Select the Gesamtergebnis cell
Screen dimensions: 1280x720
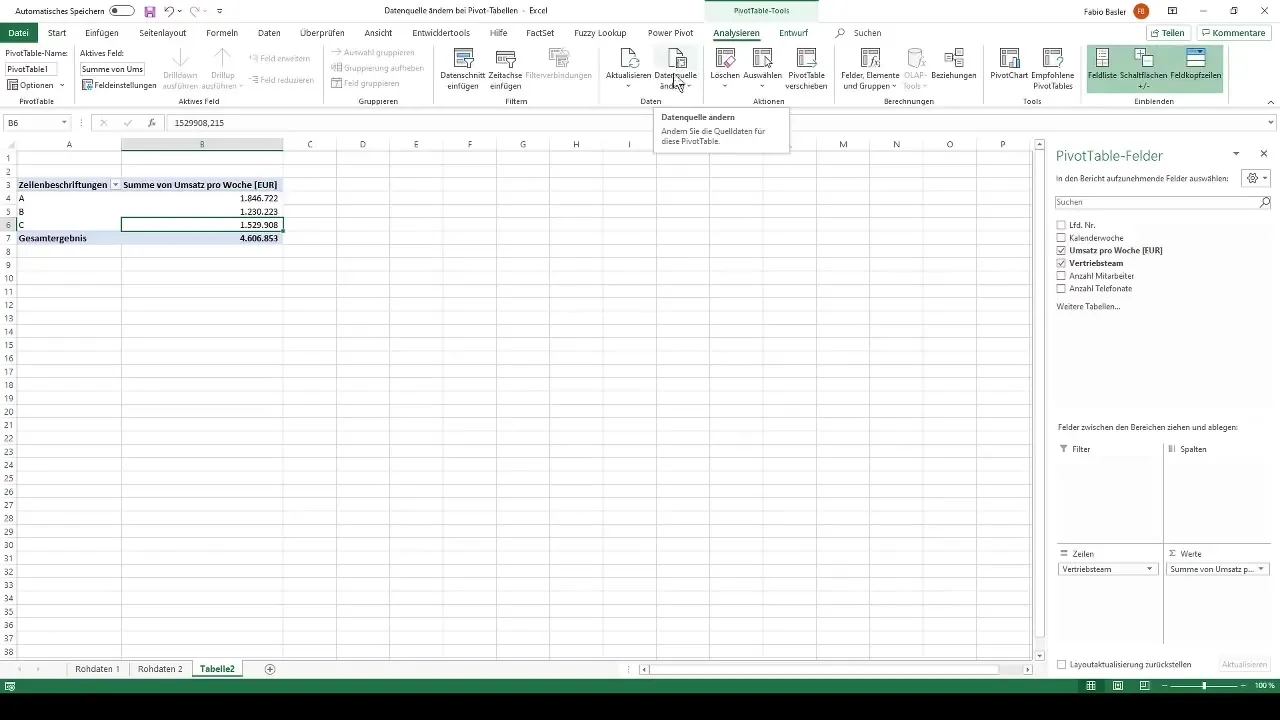[69, 238]
